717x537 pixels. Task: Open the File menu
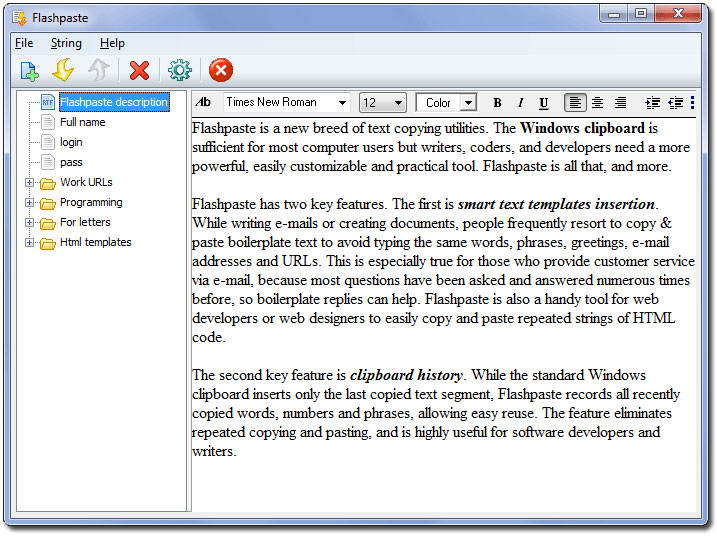click(x=24, y=43)
